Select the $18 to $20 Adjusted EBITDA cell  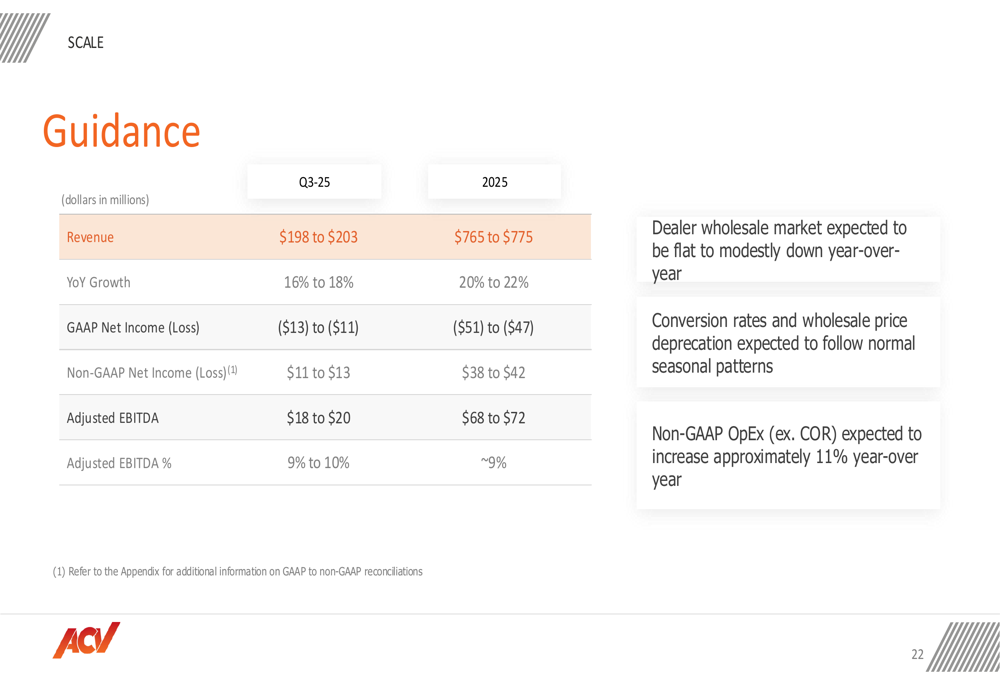pos(318,418)
